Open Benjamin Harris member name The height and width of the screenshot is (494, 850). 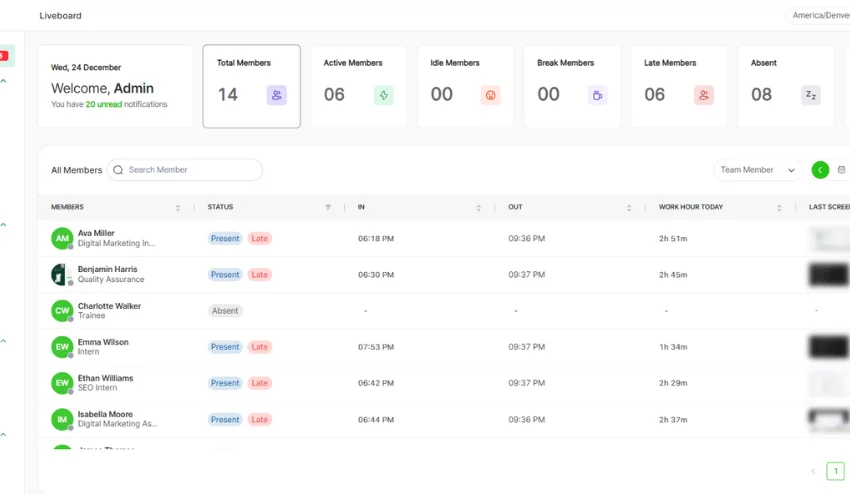pyautogui.click(x=108, y=269)
